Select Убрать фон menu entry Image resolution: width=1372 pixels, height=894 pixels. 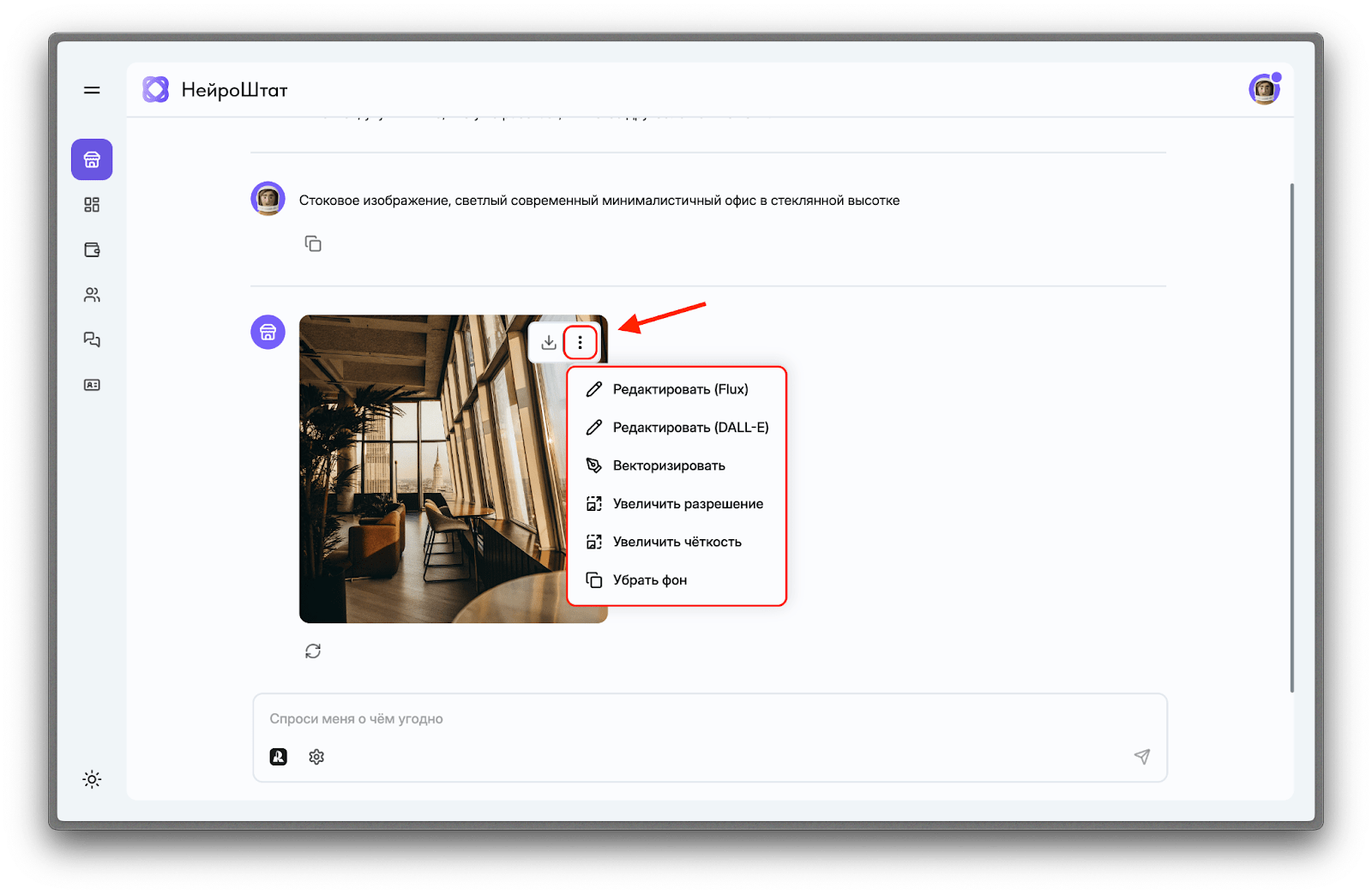(677, 580)
